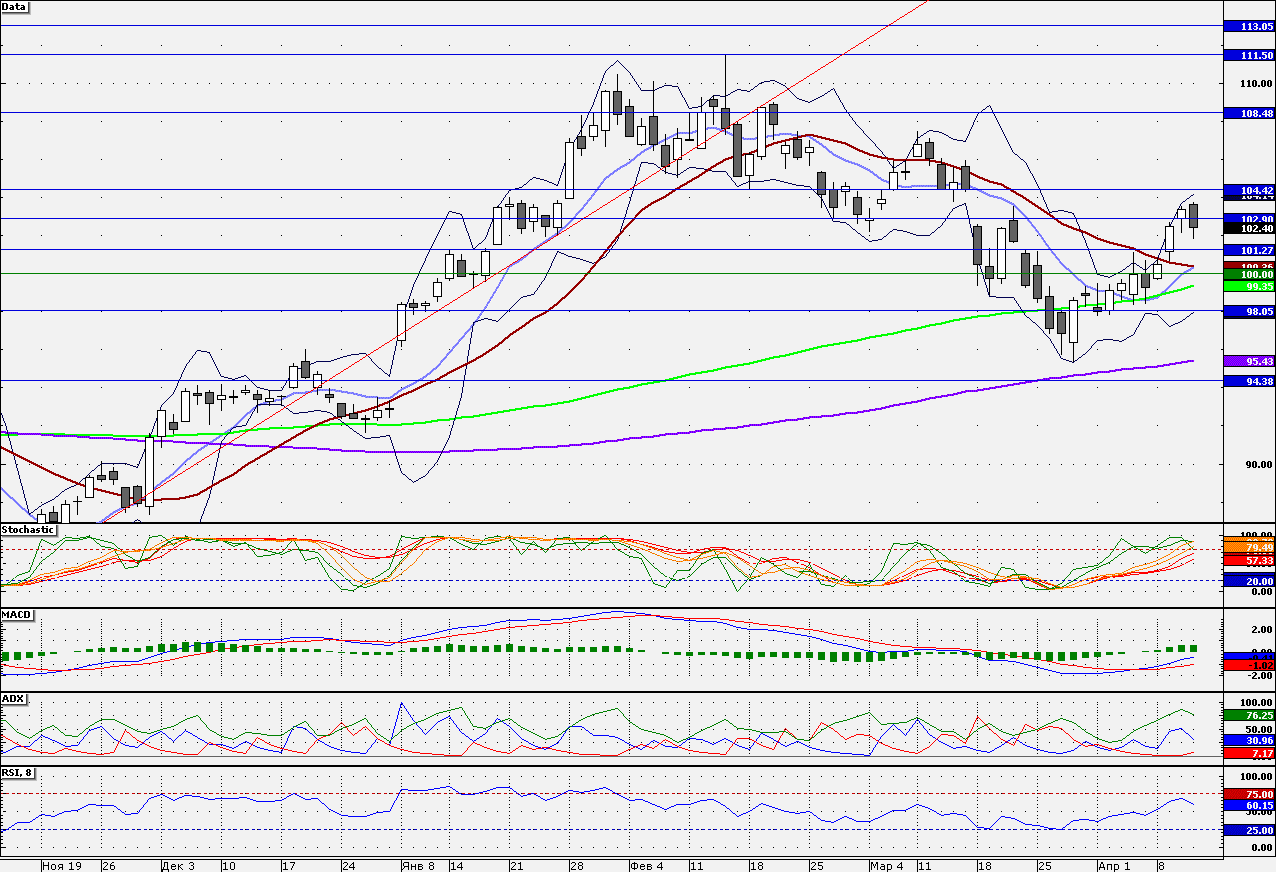The width and height of the screenshot is (1276, 872).
Task: Select the blue 60.15 RSI value tag
Action: tap(1249, 805)
